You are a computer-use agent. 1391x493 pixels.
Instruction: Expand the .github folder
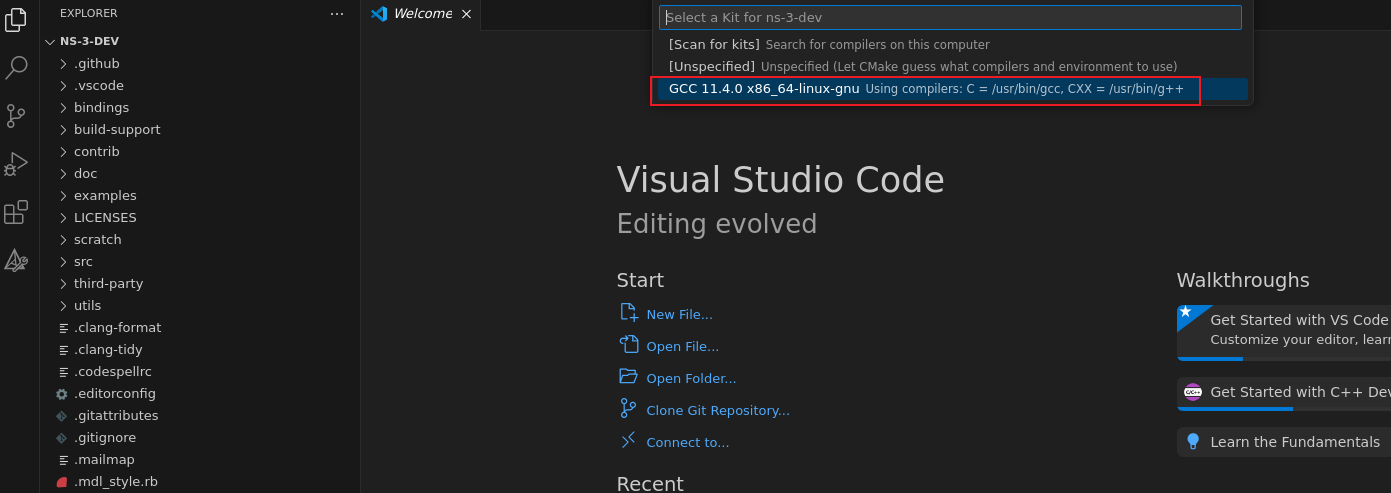point(63,64)
